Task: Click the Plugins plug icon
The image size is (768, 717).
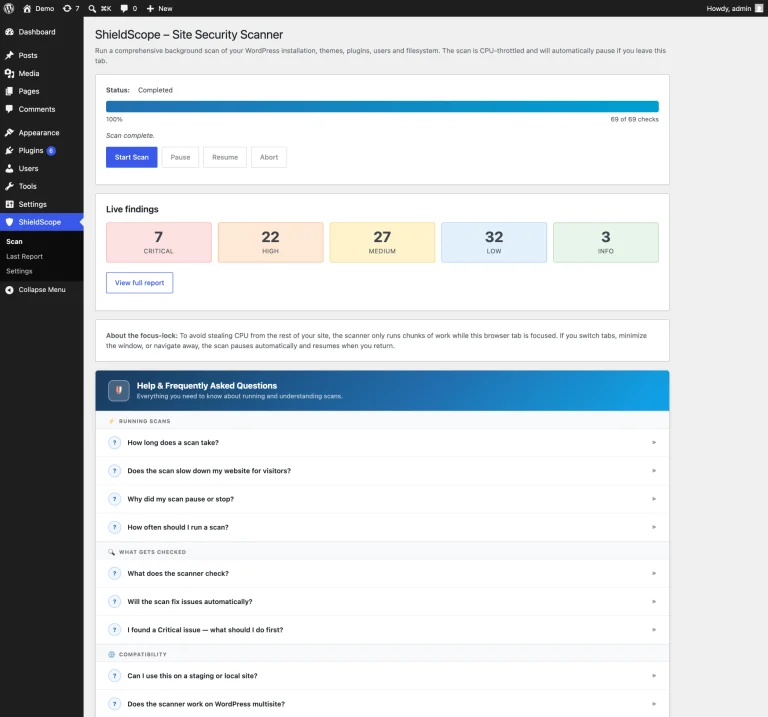Action: click(9, 150)
